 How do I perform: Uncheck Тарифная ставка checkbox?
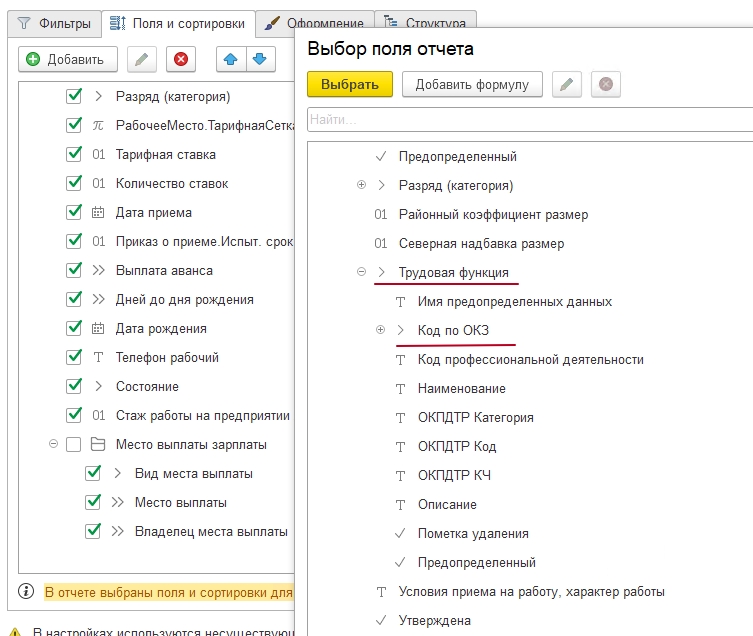point(73,154)
